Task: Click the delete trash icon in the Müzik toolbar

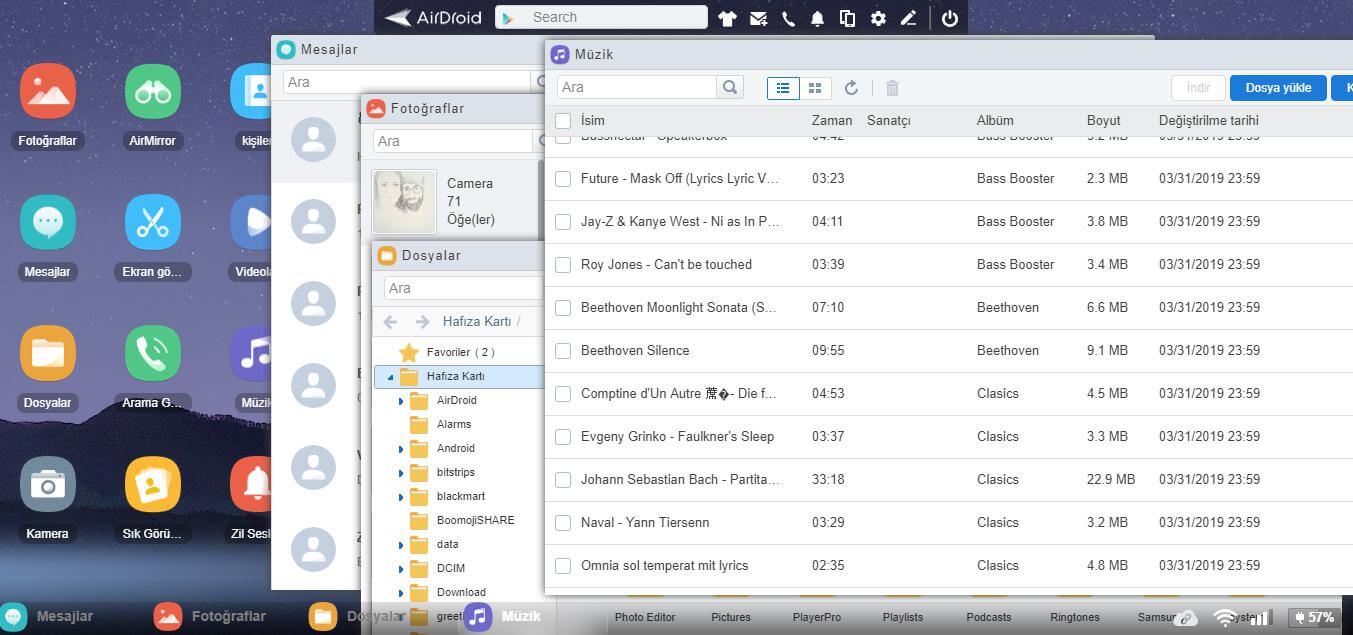Action: (x=892, y=88)
